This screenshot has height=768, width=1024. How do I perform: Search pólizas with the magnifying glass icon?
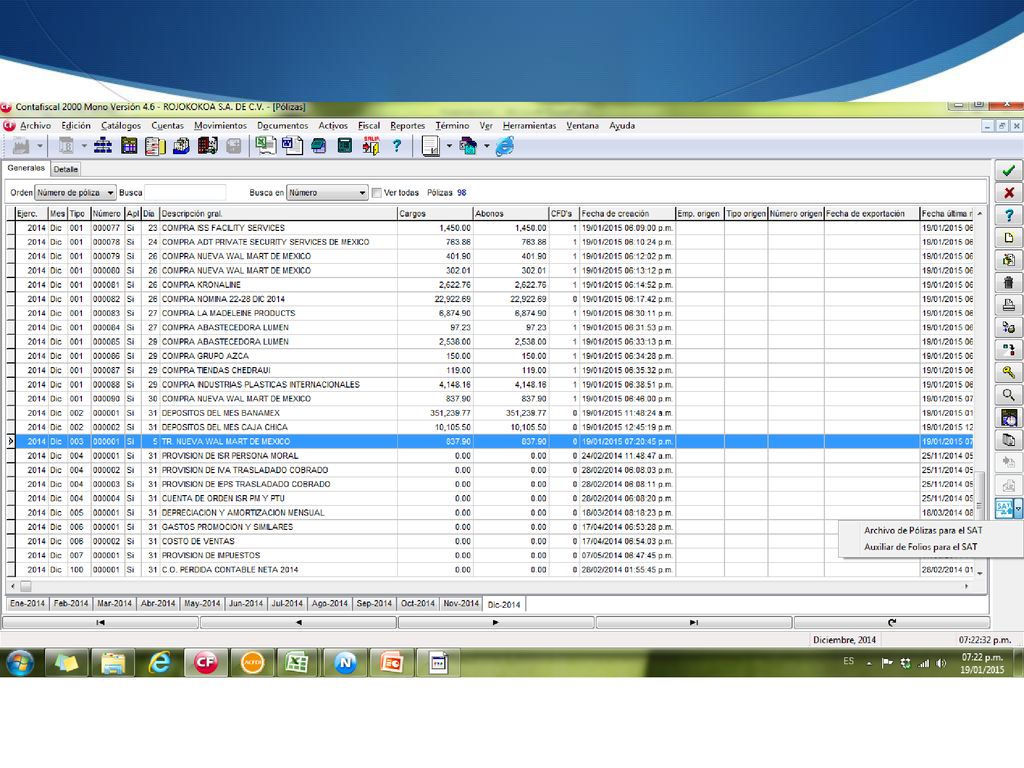1008,395
